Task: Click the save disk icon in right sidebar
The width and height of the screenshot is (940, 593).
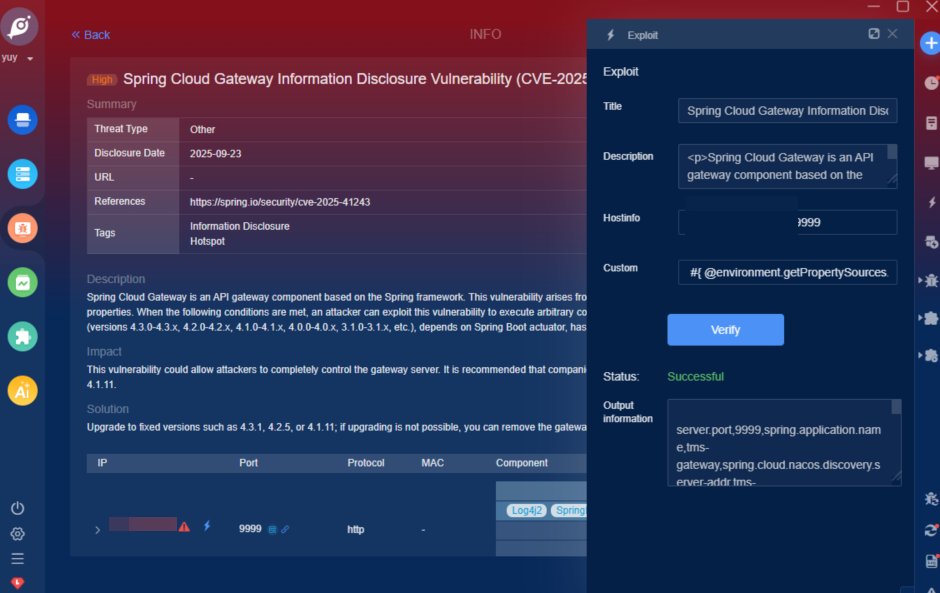Action: tap(931, 561)
